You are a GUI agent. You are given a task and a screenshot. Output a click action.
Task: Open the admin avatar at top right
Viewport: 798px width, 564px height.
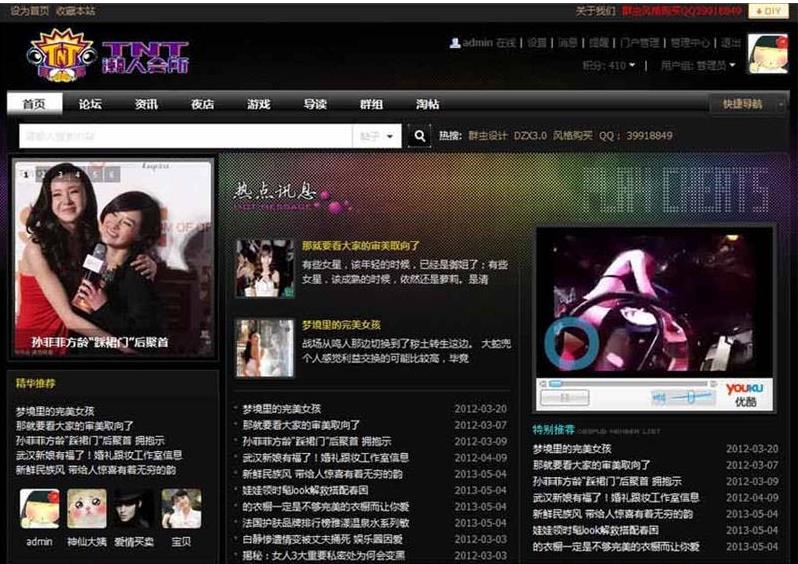[766, 54]
